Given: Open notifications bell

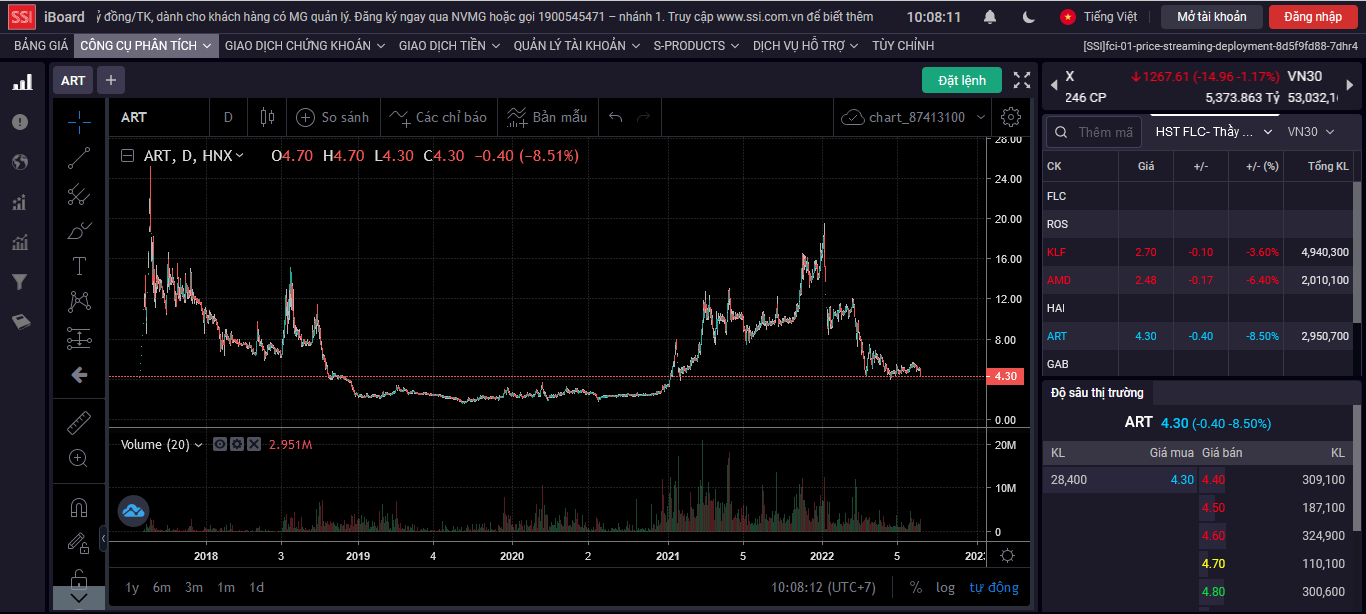Looking at the screenshot, I should tap(990, 17).
